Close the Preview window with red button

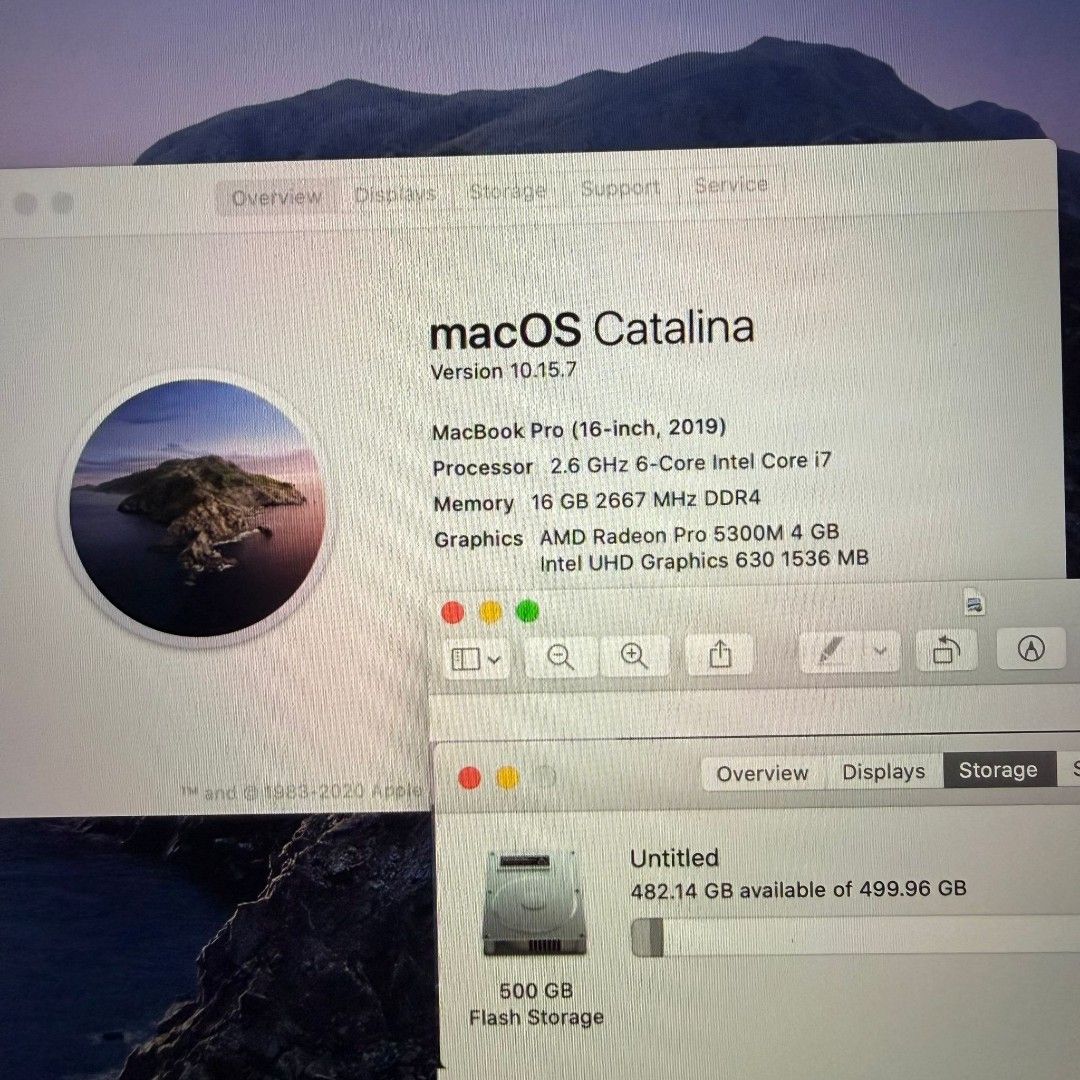coord(453,612)
